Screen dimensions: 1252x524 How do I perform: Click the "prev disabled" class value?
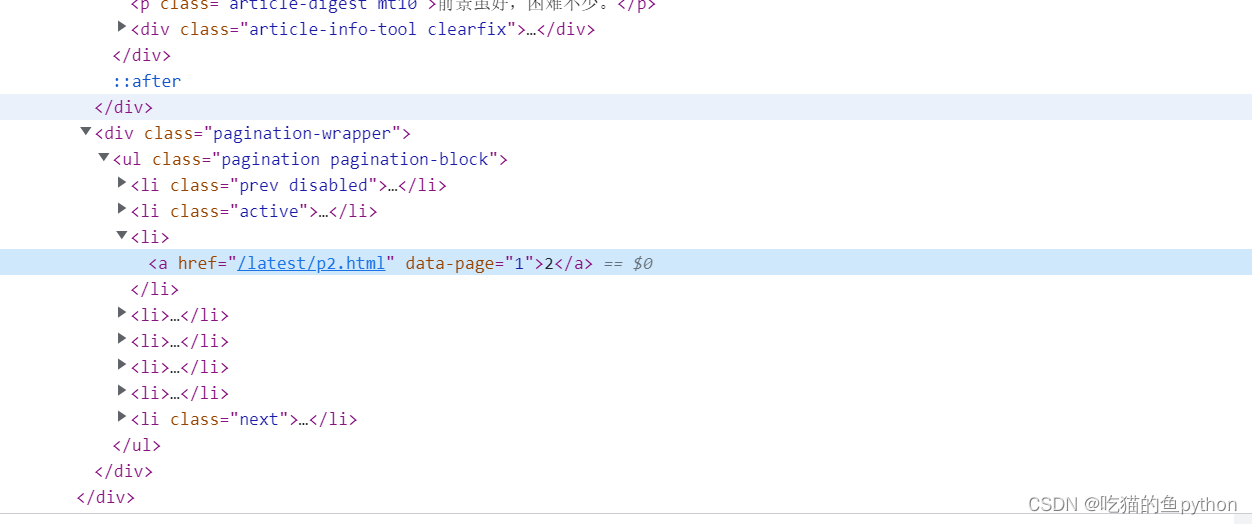point(303,185)
